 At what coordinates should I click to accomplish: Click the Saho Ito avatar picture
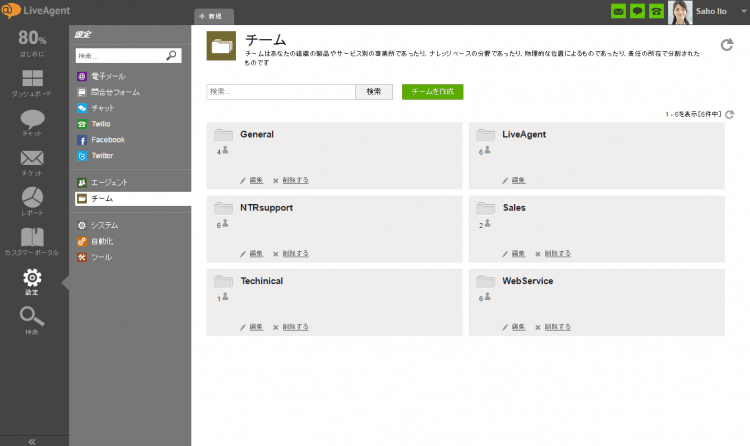680,12
